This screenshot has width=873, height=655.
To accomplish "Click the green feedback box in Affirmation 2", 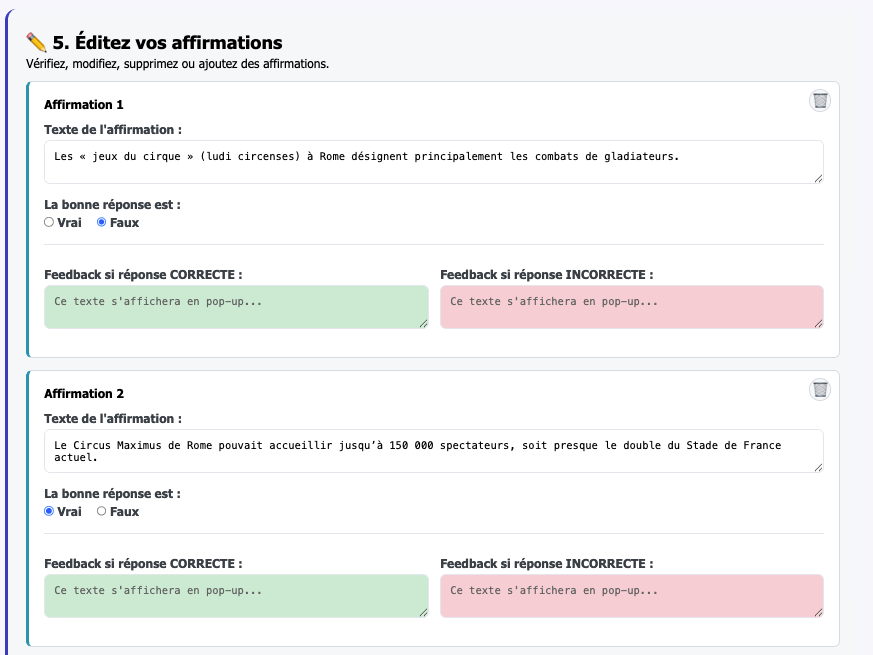I will (236, 596).
